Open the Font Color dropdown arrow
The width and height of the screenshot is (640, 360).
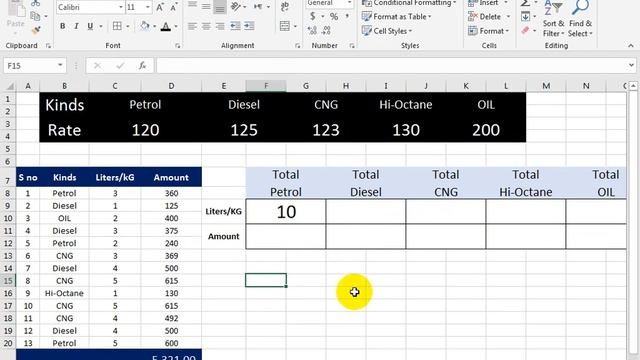coord(176,27)
